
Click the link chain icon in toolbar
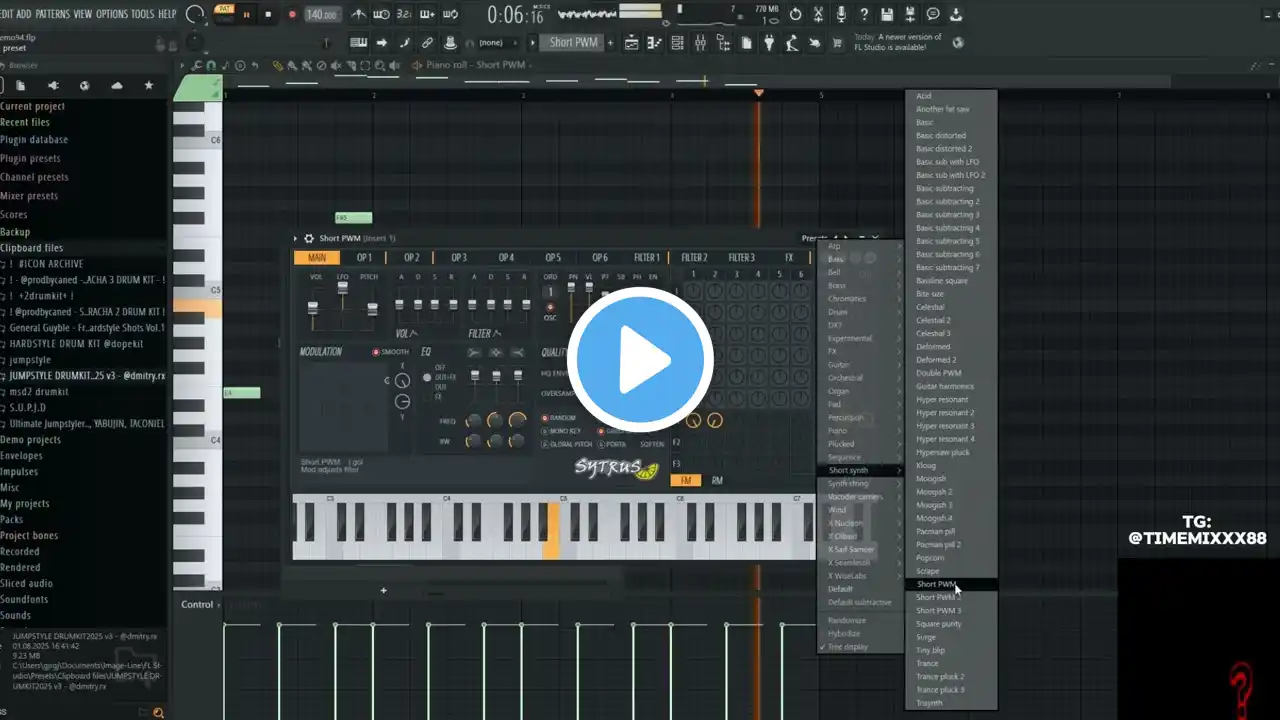click(x=427, y=43)
